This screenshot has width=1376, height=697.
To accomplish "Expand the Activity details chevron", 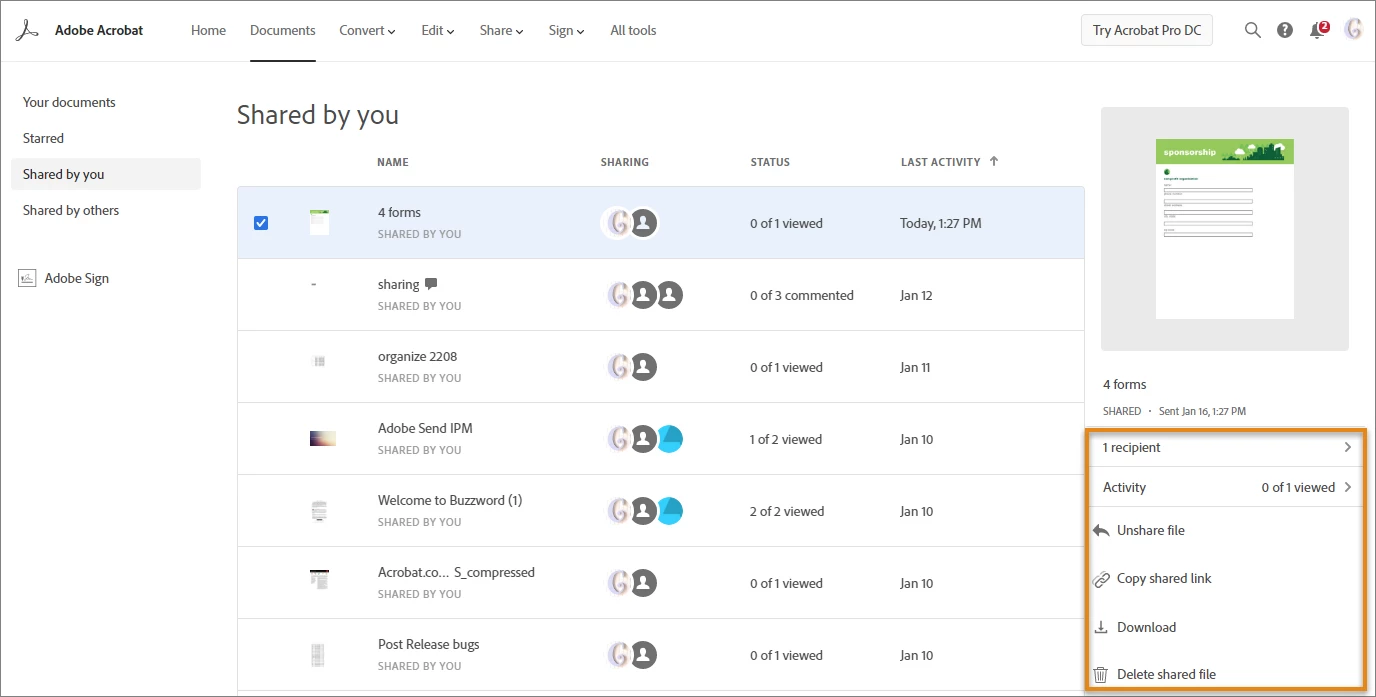I will coord(1347,487).
